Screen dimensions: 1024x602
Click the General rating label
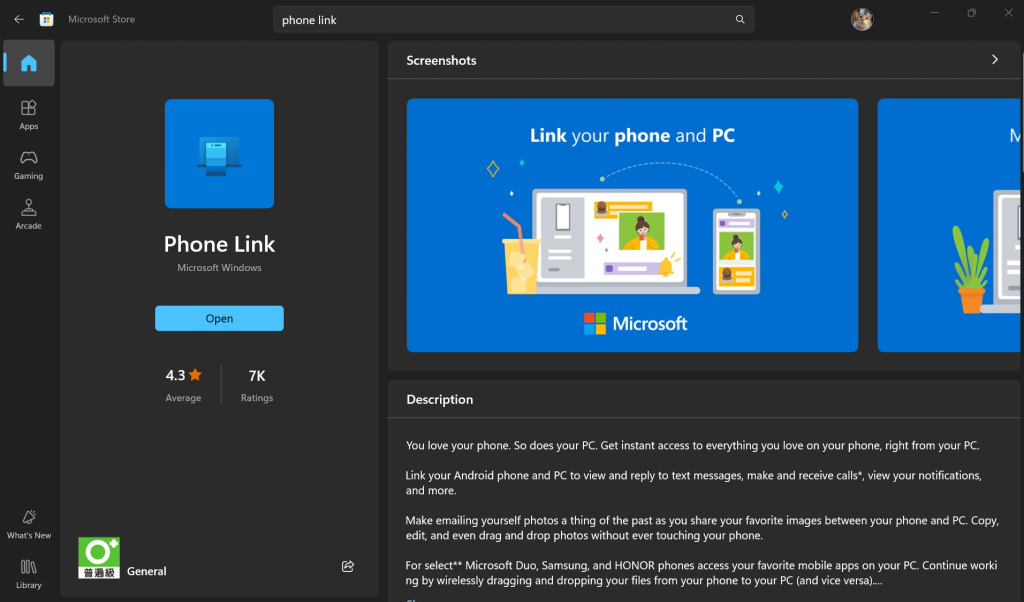click(146, 571)
